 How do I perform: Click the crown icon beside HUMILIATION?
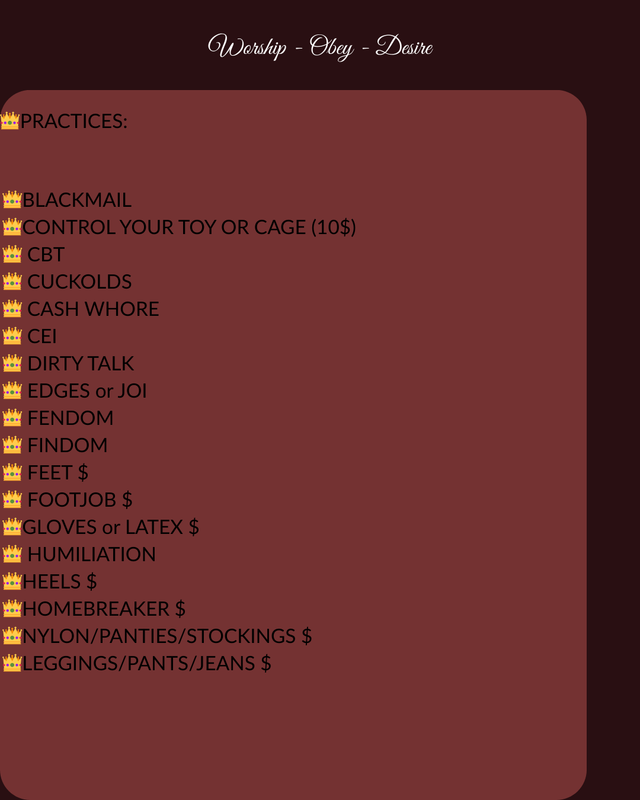12,554
